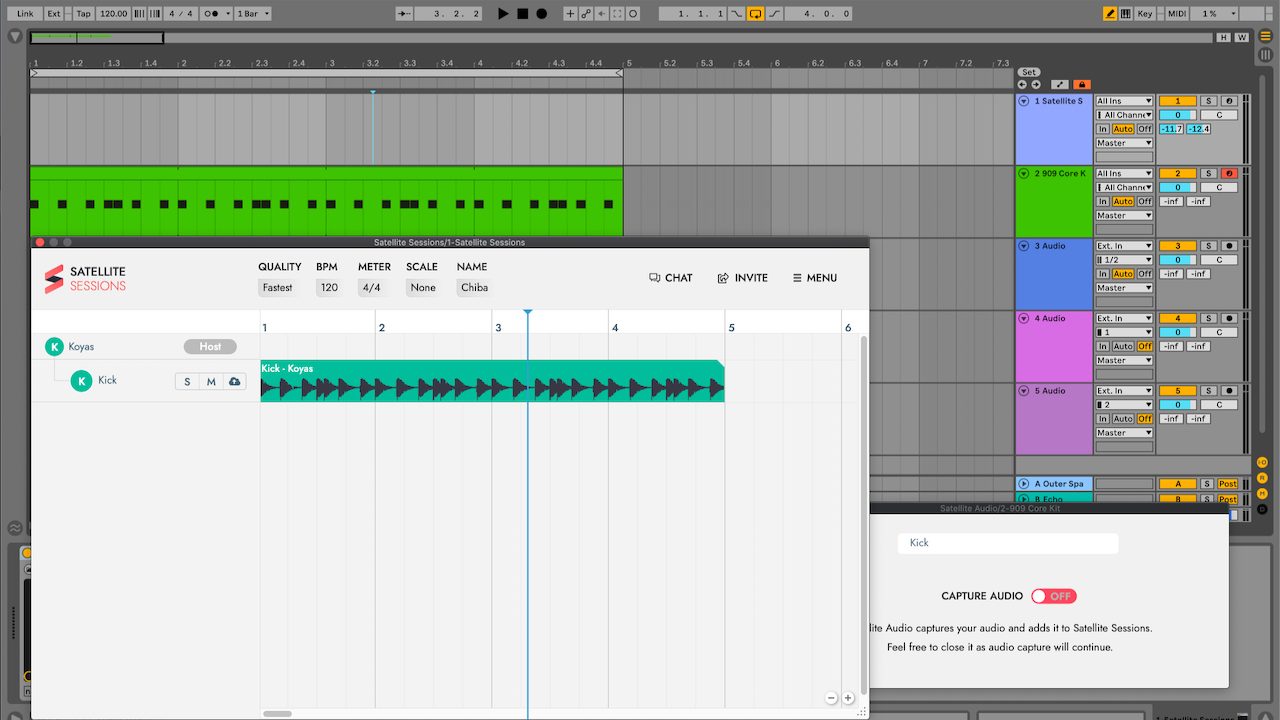
Task: Open Master output dropdown on 909 Core track
Action: (x=1124, y=215)
